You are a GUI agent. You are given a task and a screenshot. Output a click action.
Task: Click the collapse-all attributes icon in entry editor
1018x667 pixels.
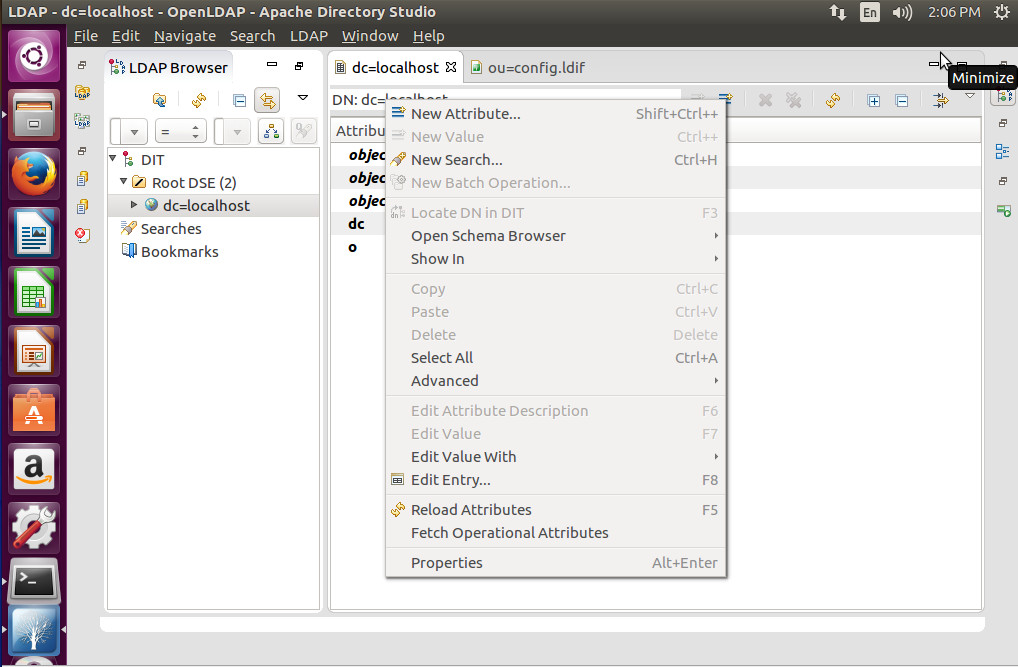902,100
